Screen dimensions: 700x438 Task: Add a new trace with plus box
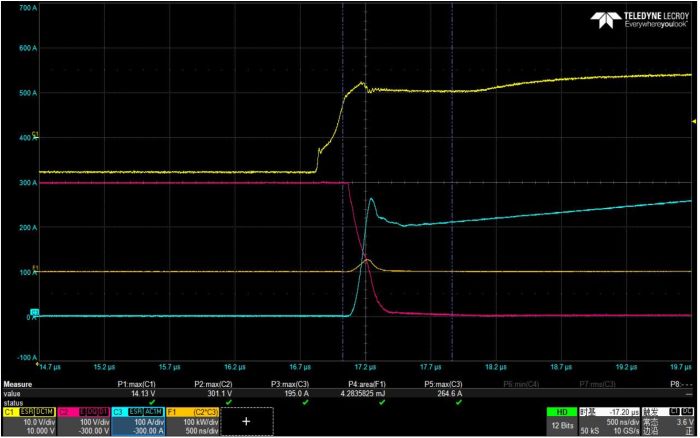(x=246, y=421)
